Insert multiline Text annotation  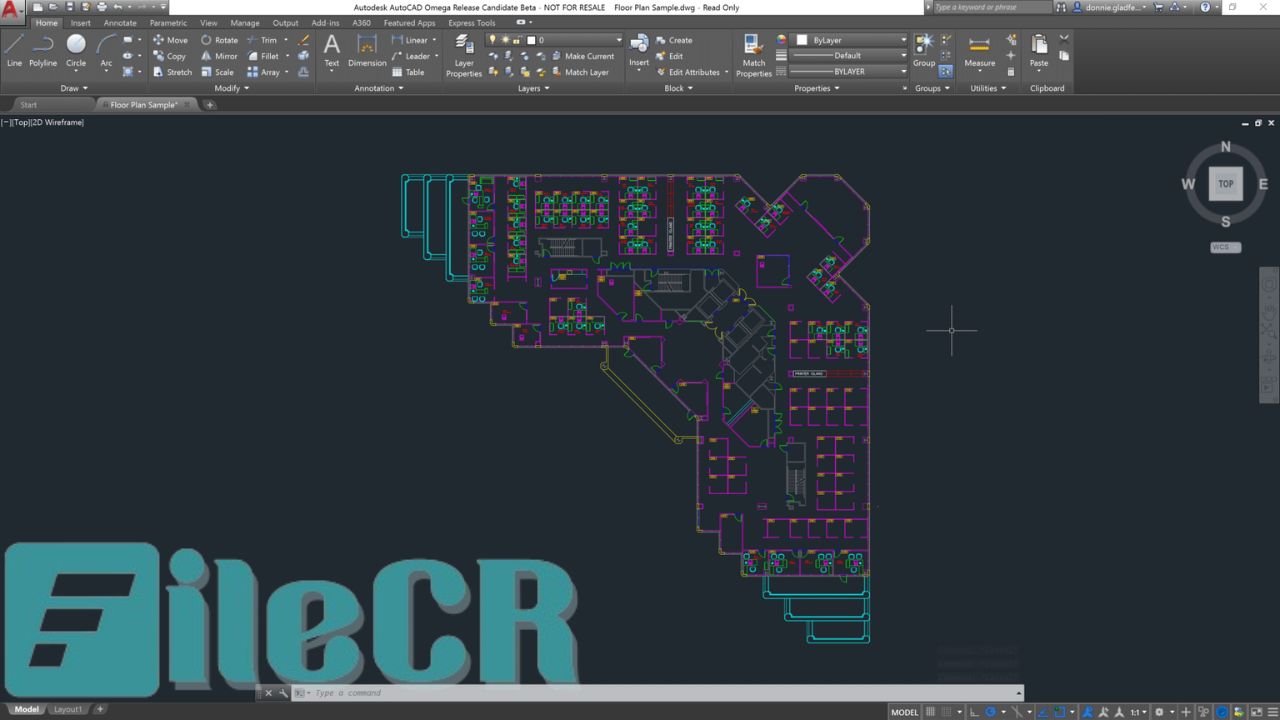332,50
